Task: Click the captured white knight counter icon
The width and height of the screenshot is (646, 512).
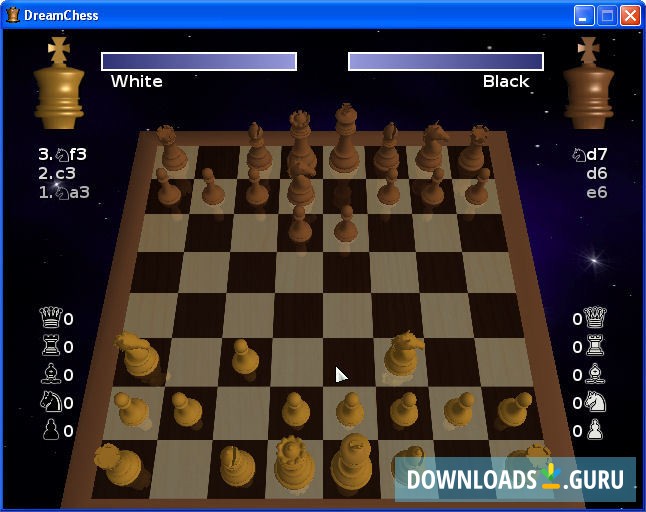Action: click(595, 401)
